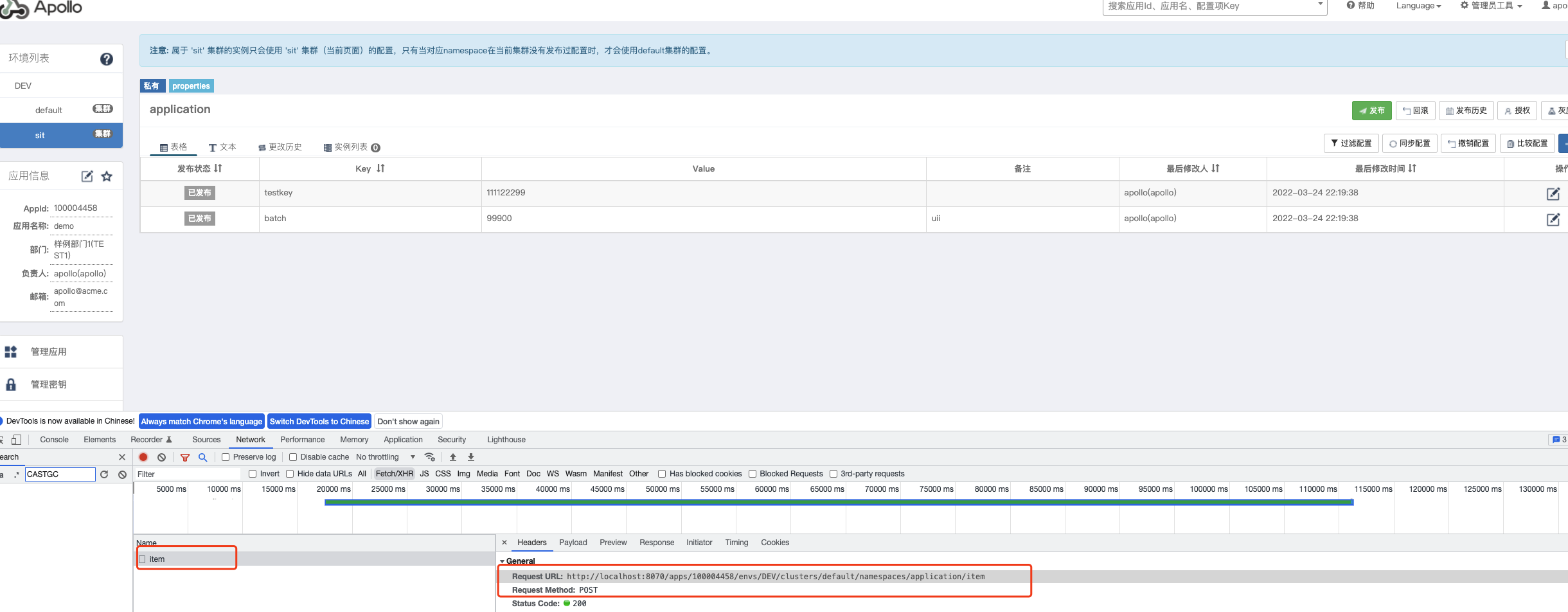The width and height of the screenshot is (1568, 612).
Task: Click the help question mark beside 环境列表
Action: (107, 59)
